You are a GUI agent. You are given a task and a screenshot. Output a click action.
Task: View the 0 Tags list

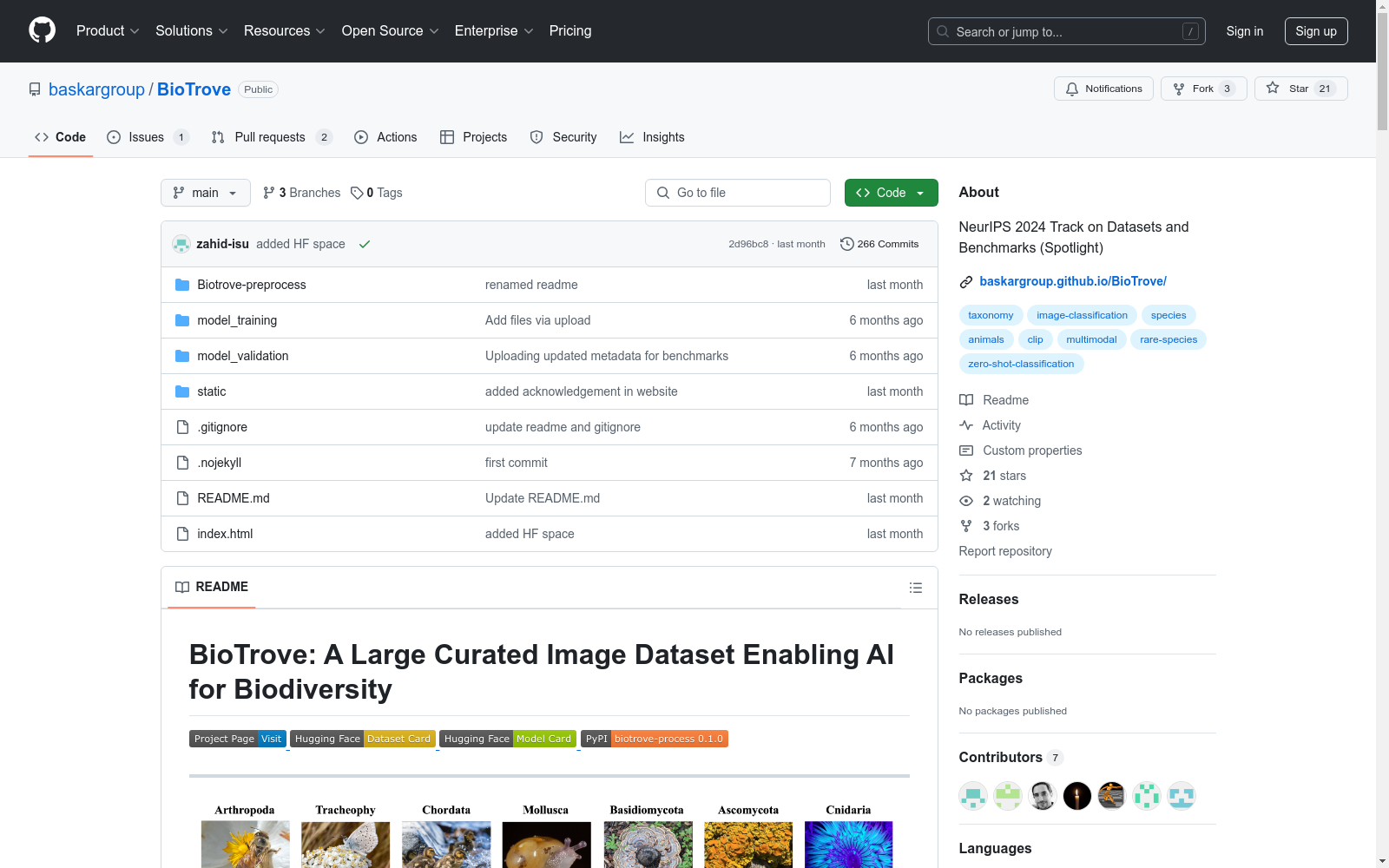(x=377, y=193)
